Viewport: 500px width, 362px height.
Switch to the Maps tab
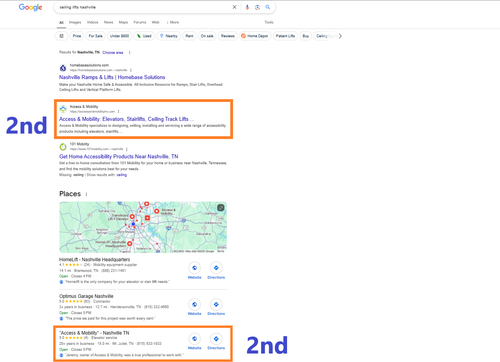(x=123, y=22)
